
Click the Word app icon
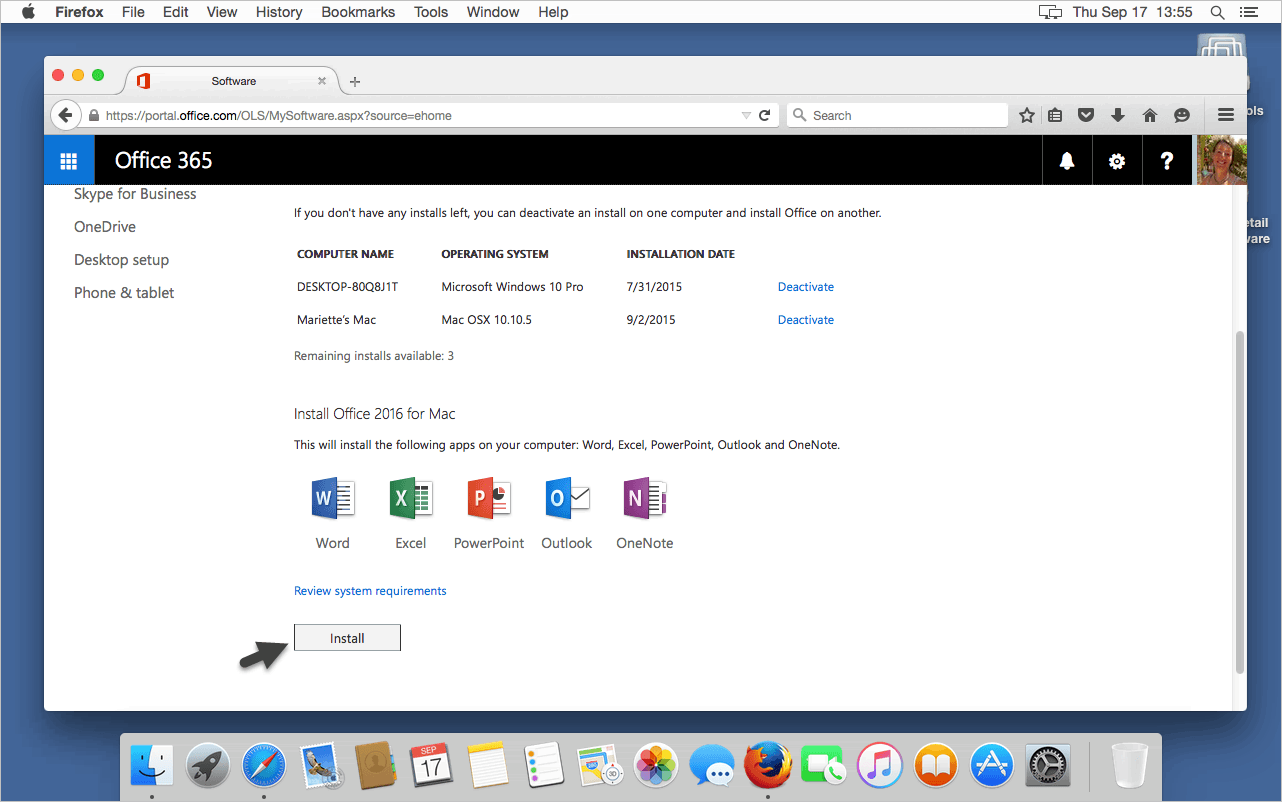[333, 498]
